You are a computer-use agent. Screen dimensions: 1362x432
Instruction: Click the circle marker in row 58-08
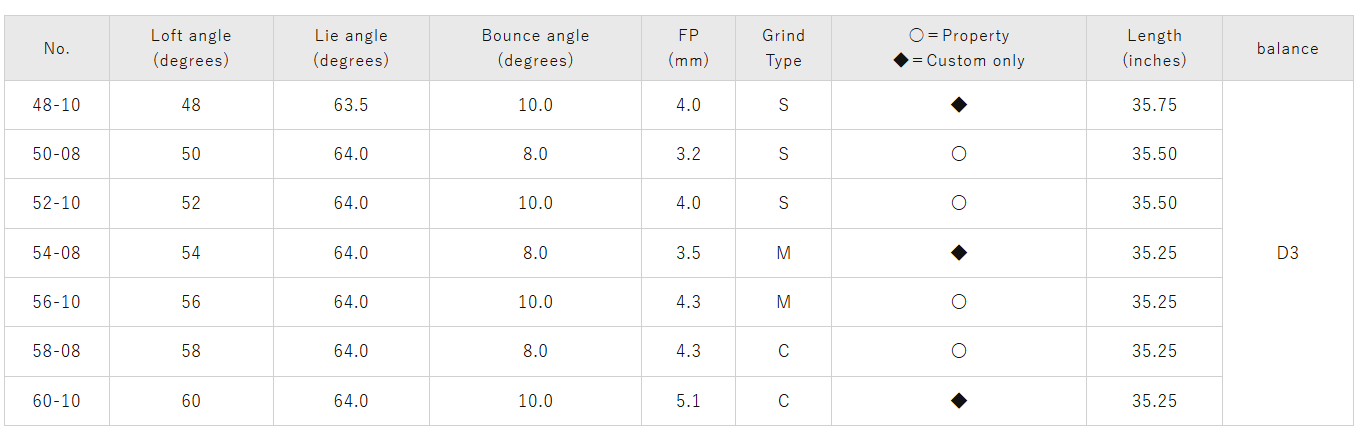[x=958, y=351]
